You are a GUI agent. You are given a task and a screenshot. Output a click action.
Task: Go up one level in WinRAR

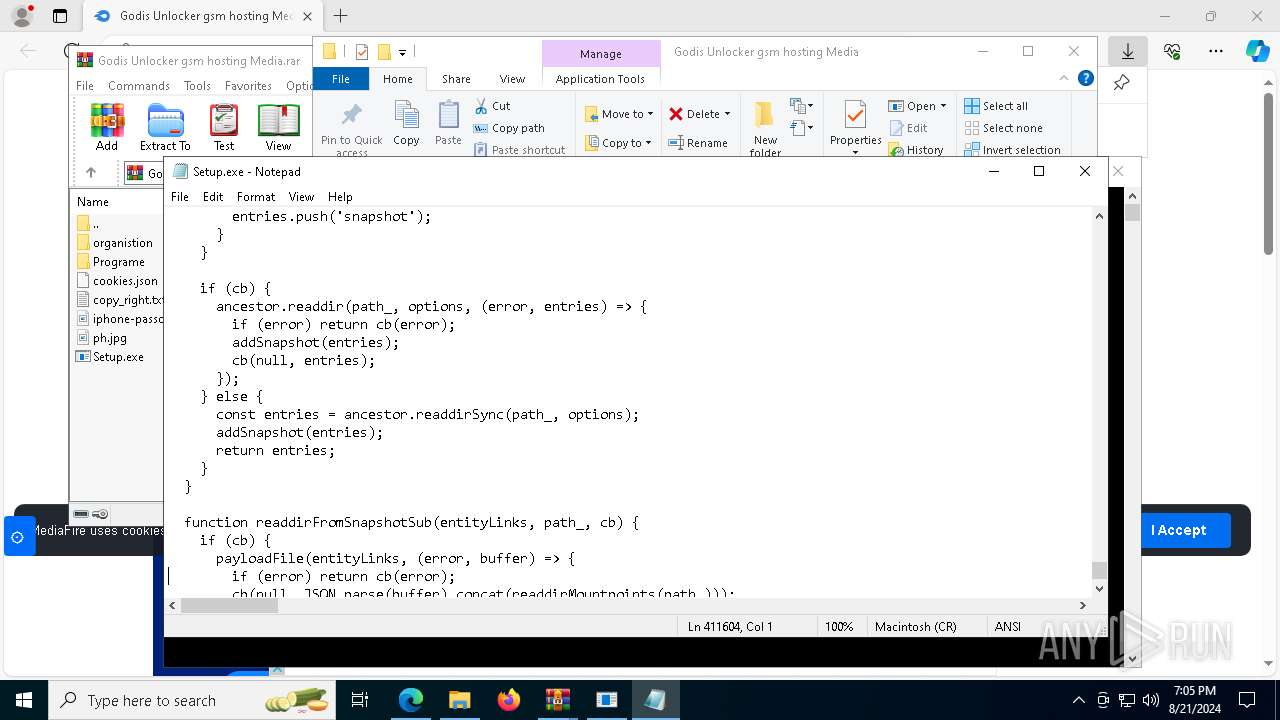pos(91,173)
